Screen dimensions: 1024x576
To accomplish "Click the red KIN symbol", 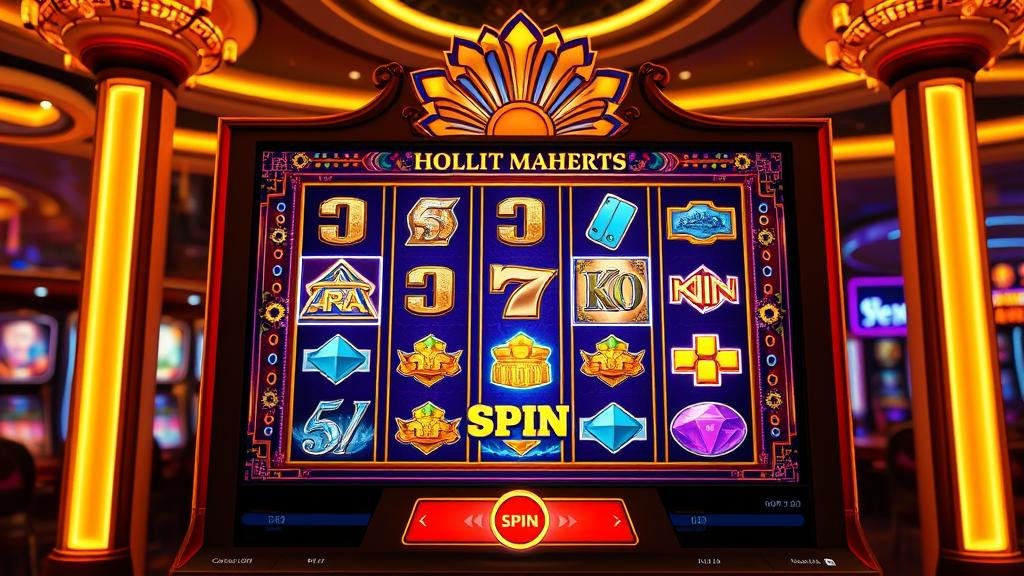I will click(703, 289).
